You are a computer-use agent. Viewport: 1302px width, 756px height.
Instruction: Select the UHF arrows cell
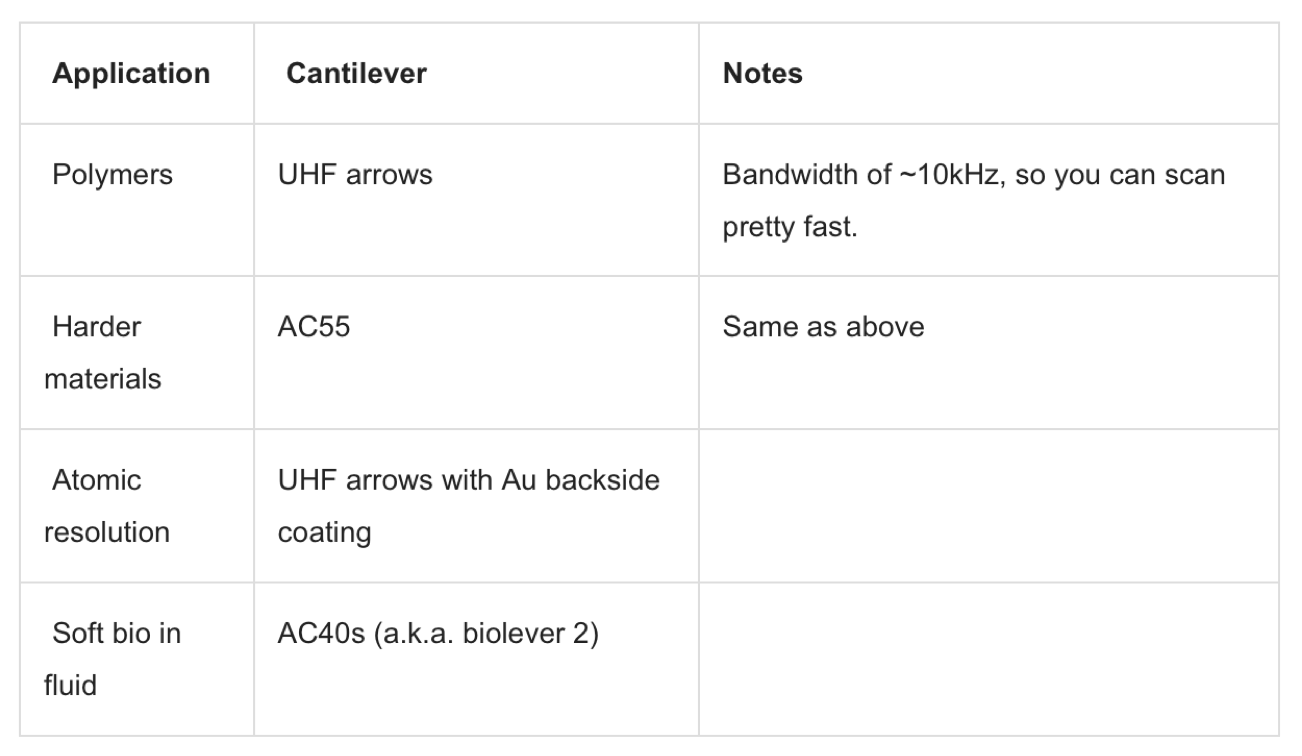476,200
